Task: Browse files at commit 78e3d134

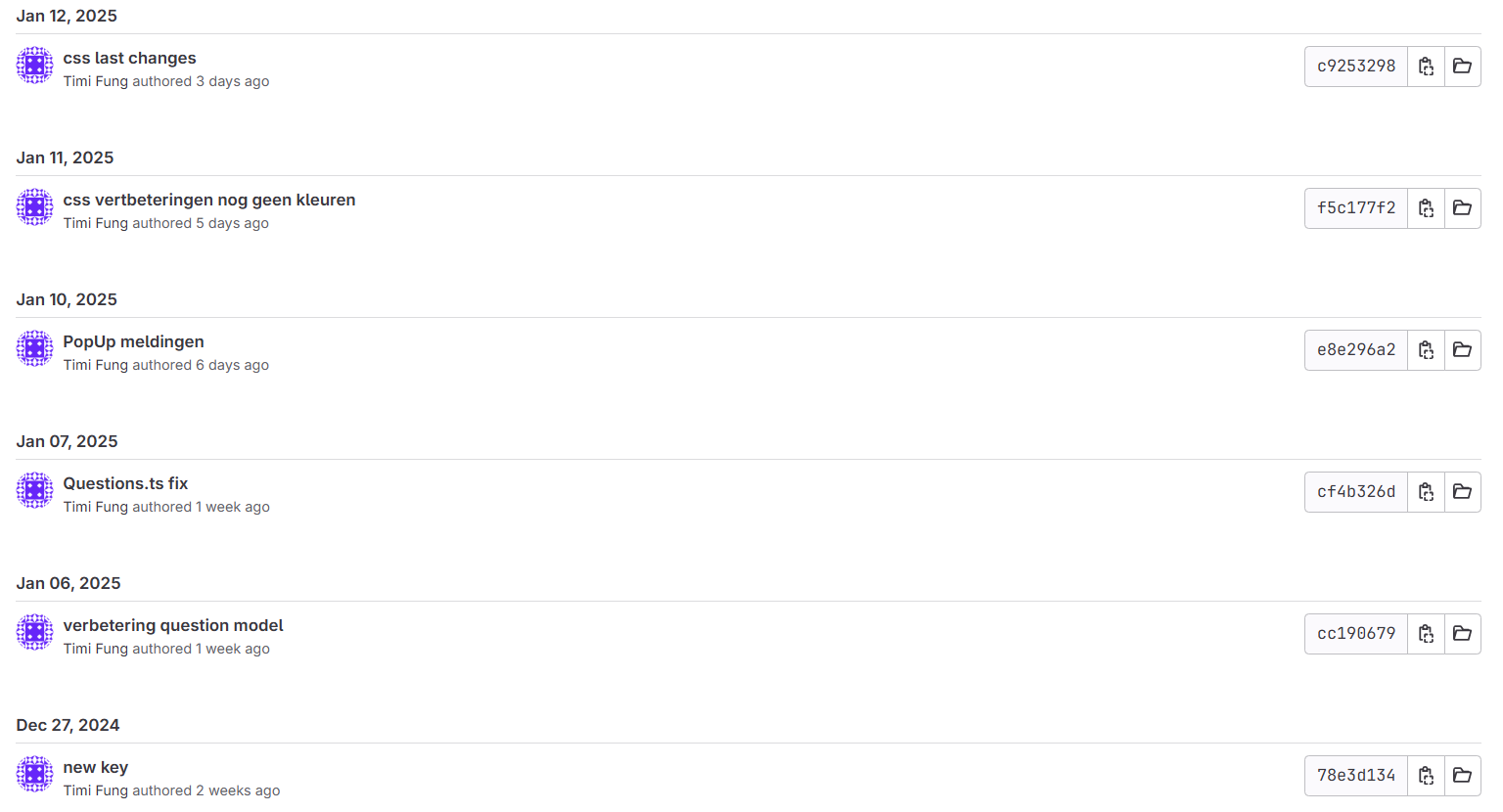Action: (1462, 776)
